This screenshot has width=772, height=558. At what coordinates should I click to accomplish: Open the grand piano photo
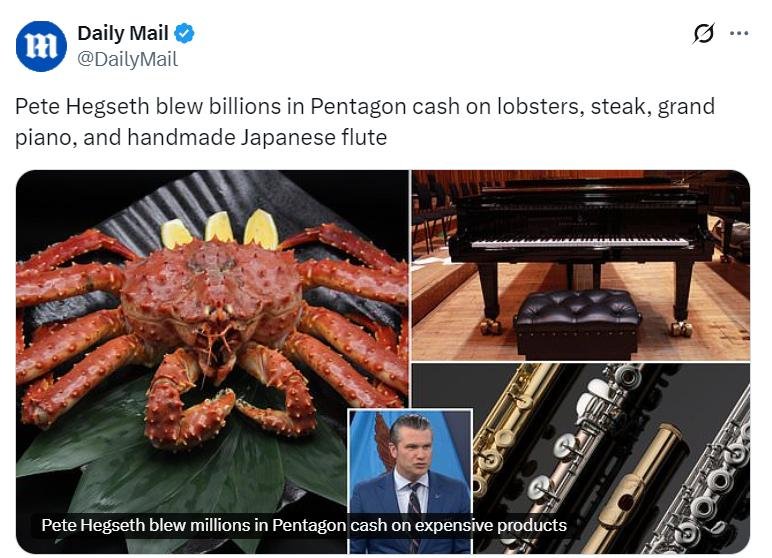pos(580,265)
